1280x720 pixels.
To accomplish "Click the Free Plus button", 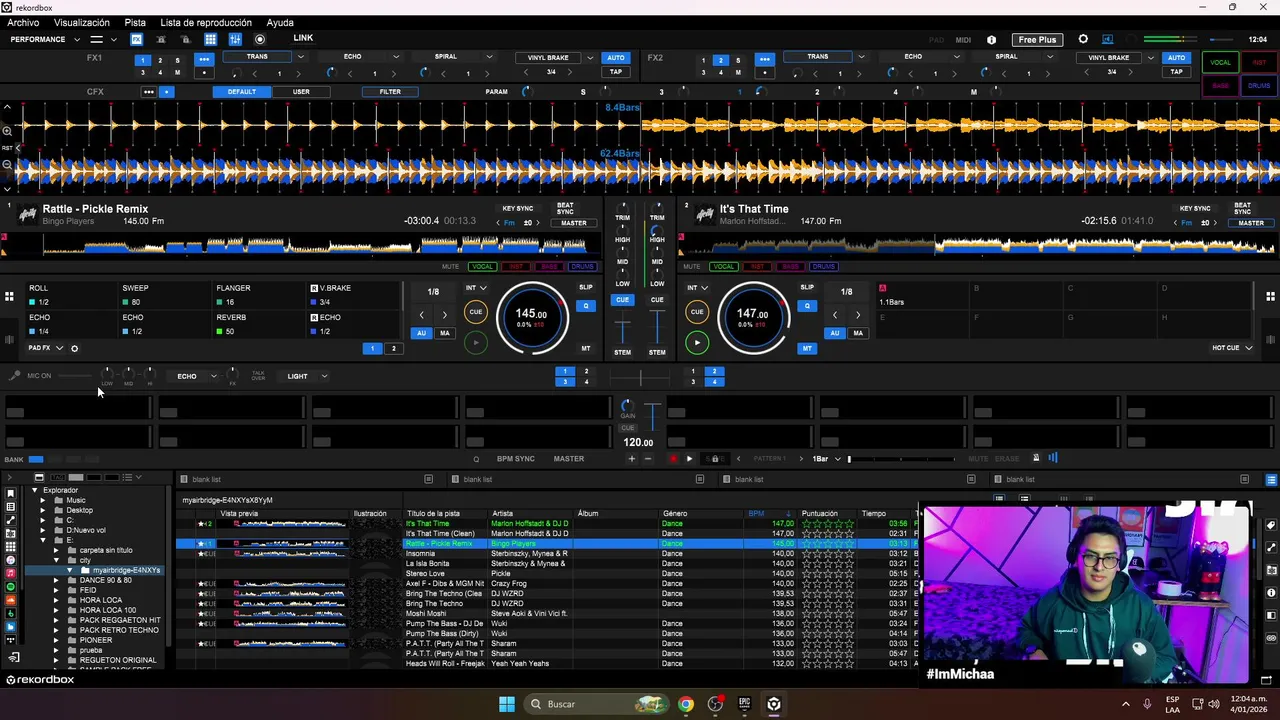I will coord(1037,40).
